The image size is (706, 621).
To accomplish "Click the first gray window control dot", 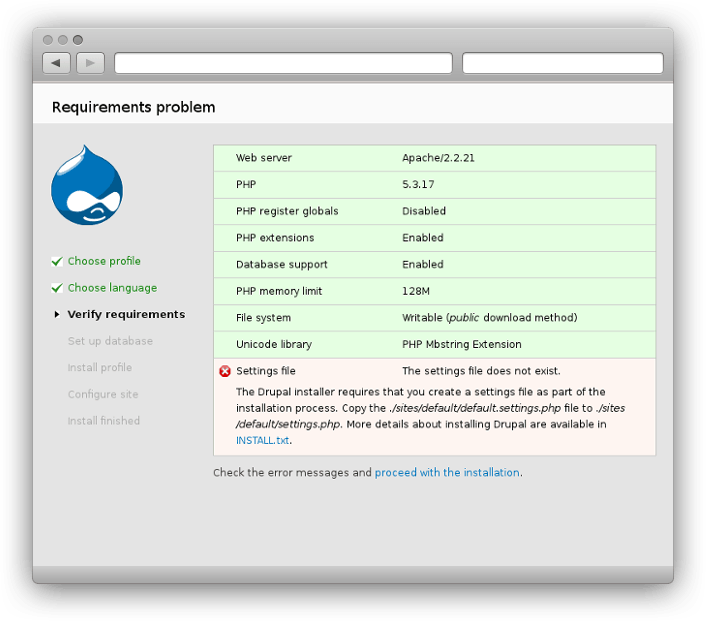I will tap(48, 40).
